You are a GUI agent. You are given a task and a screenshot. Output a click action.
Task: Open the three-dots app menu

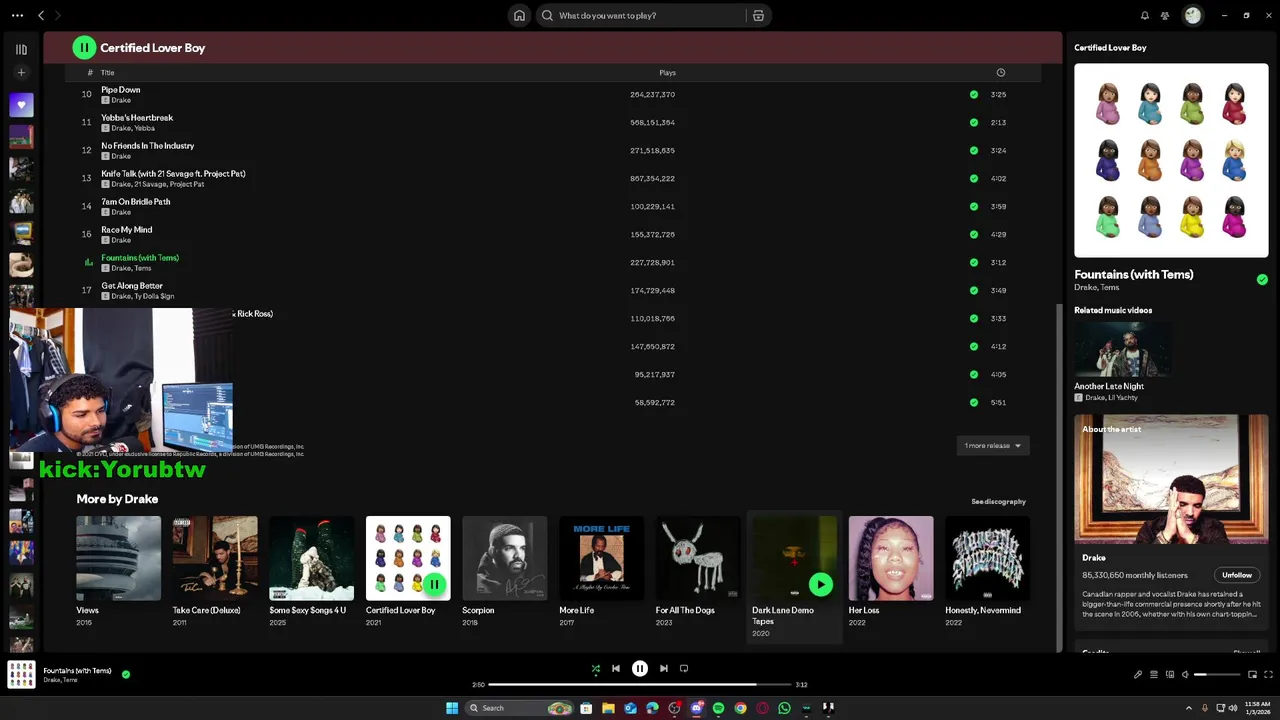point(17,15)
